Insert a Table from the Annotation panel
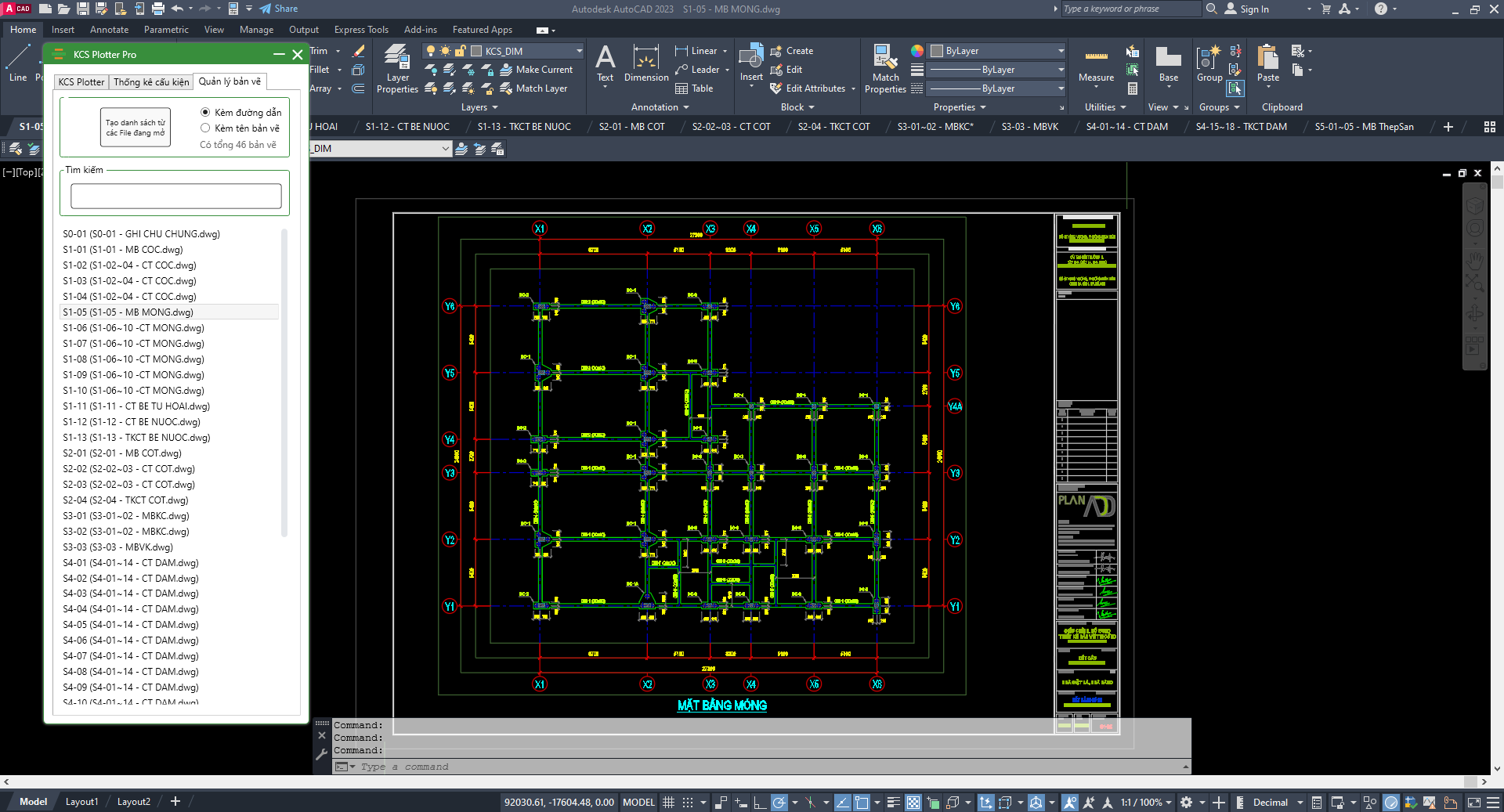Viewport: 1504px width, 812px height. point(694,88)
